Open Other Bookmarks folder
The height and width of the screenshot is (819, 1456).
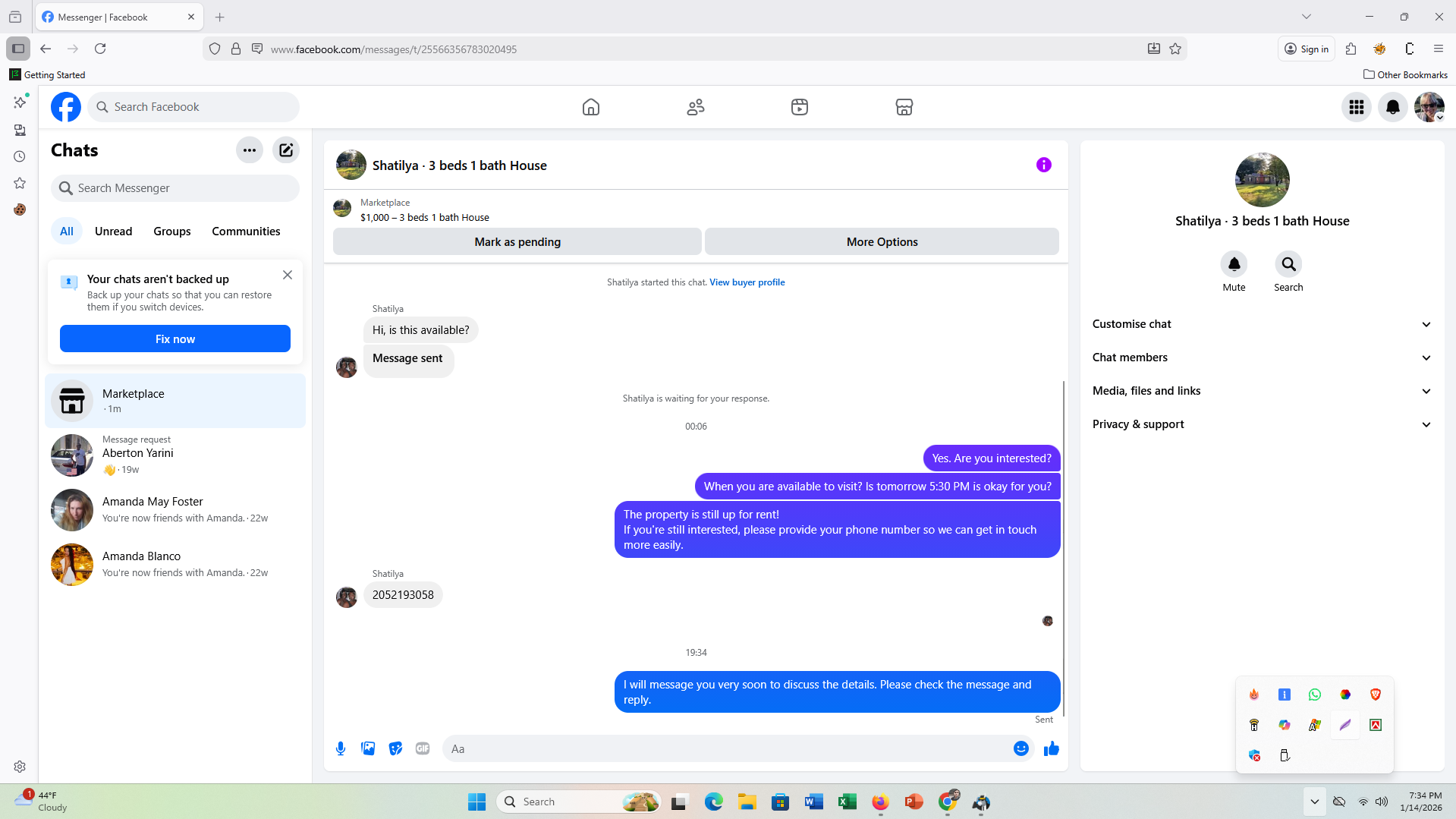(x=1406, y=74)
